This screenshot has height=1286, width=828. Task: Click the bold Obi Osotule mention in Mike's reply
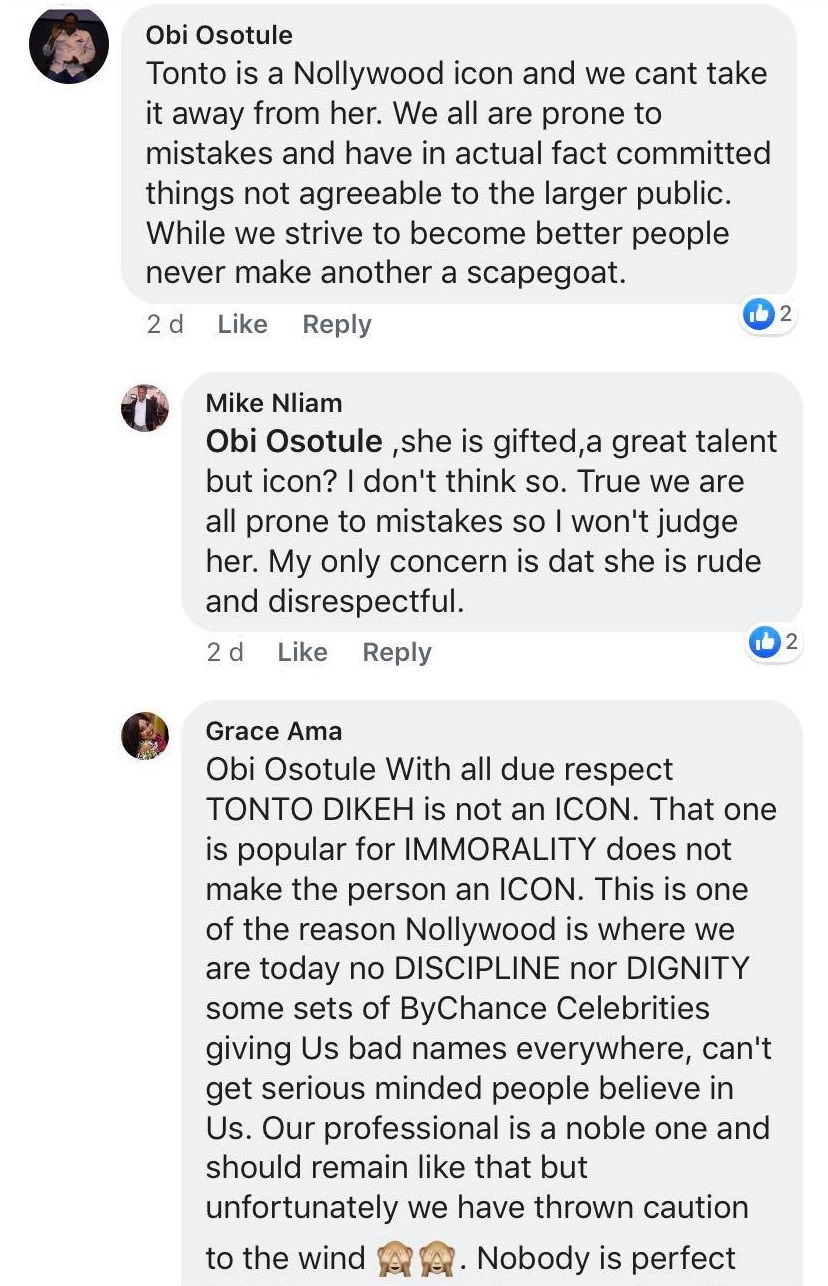(x=294, y=441)
